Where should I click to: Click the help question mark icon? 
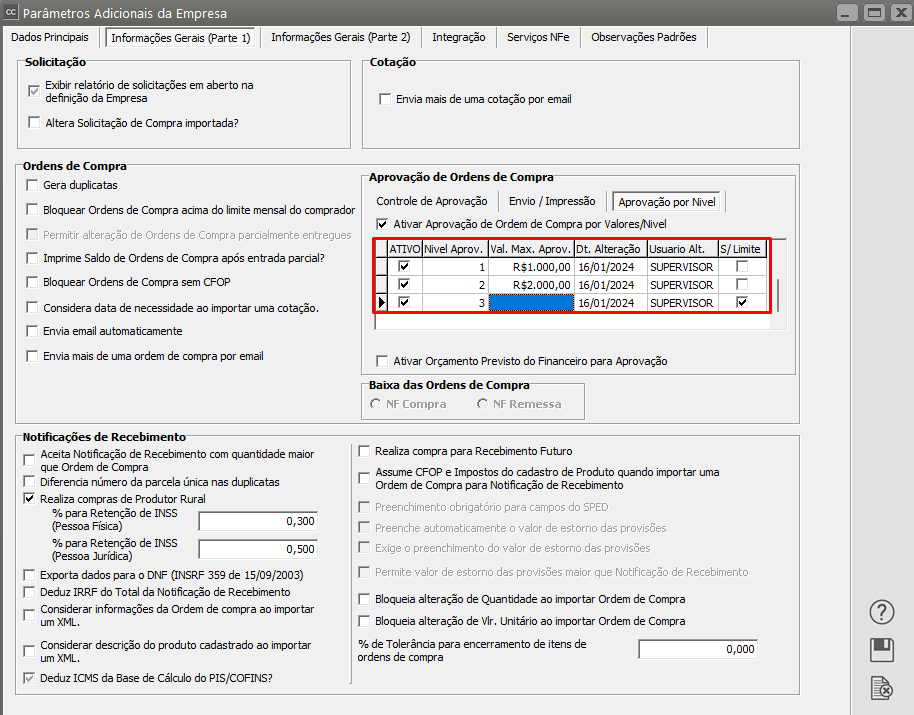point(881,612)
